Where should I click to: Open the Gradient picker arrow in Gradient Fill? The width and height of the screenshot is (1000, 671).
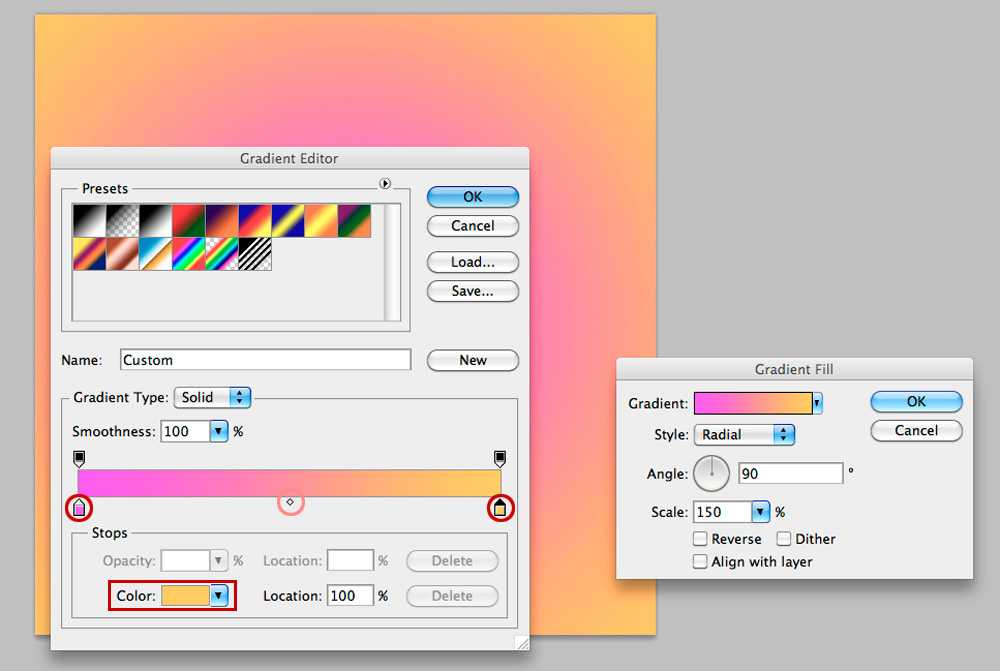tap(818, 403)
